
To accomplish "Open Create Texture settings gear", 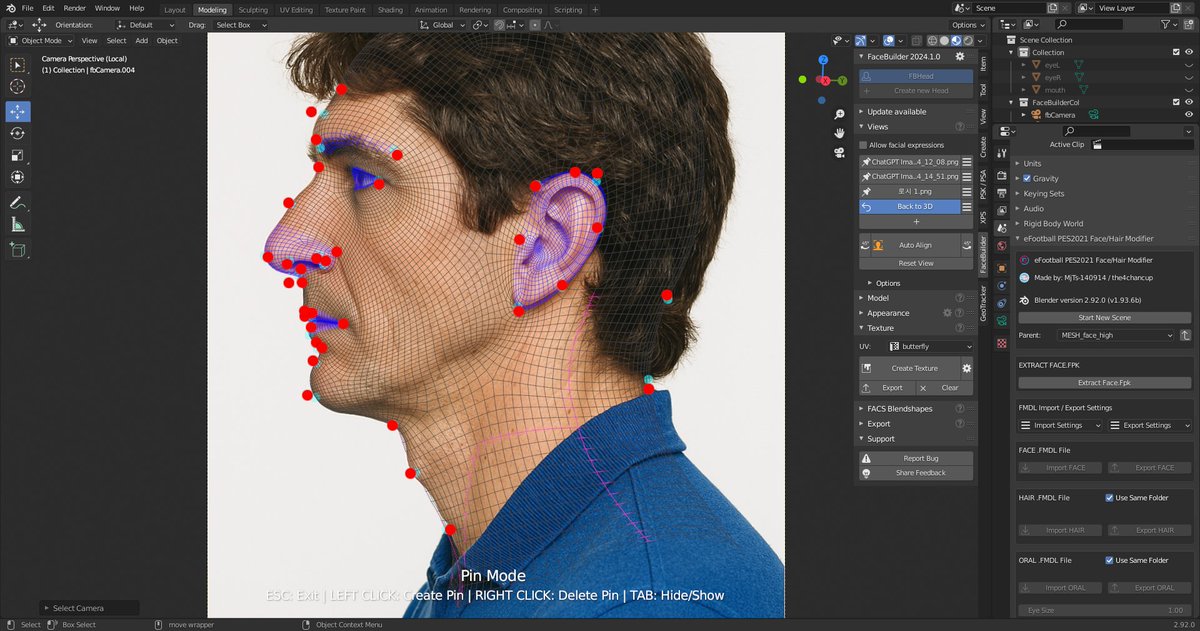I will (x=967, y=368).
